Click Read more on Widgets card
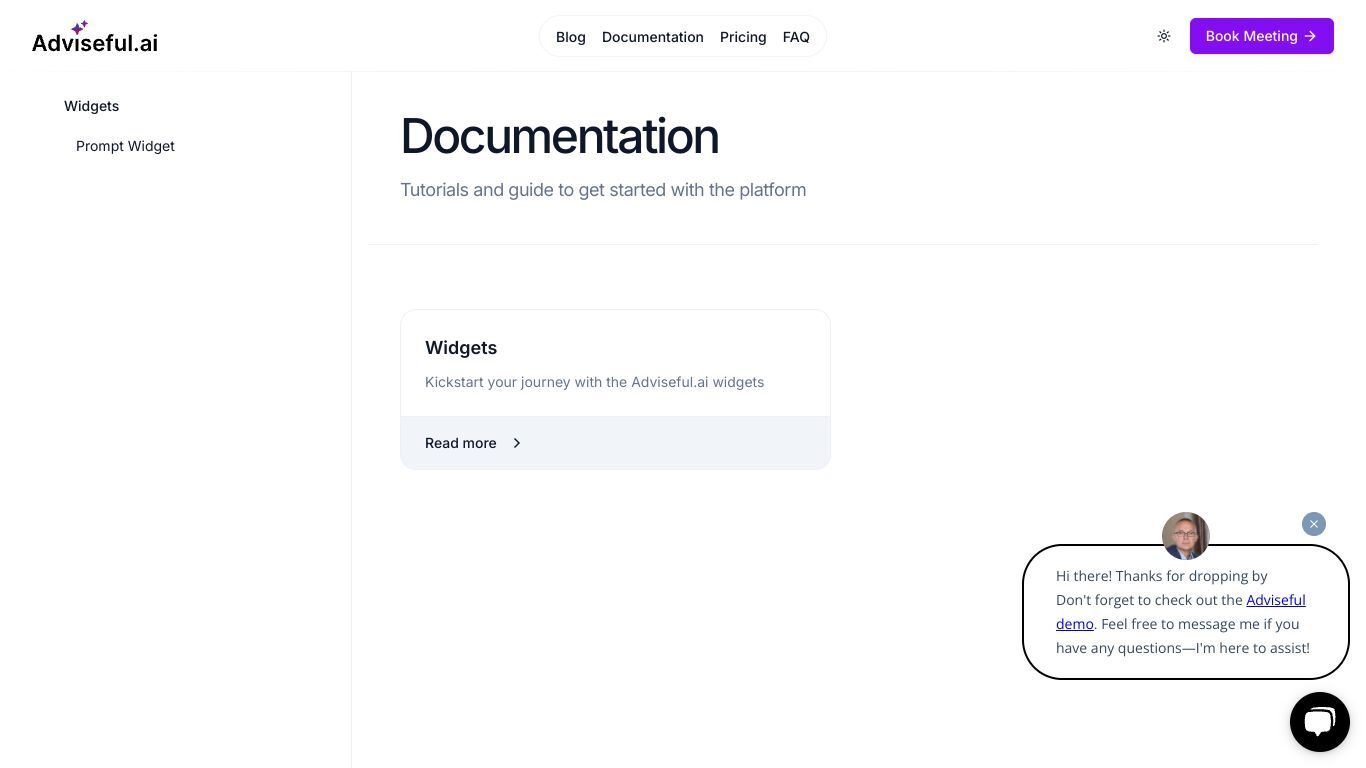Screen dimensions: 1366x768 point(461,443)
